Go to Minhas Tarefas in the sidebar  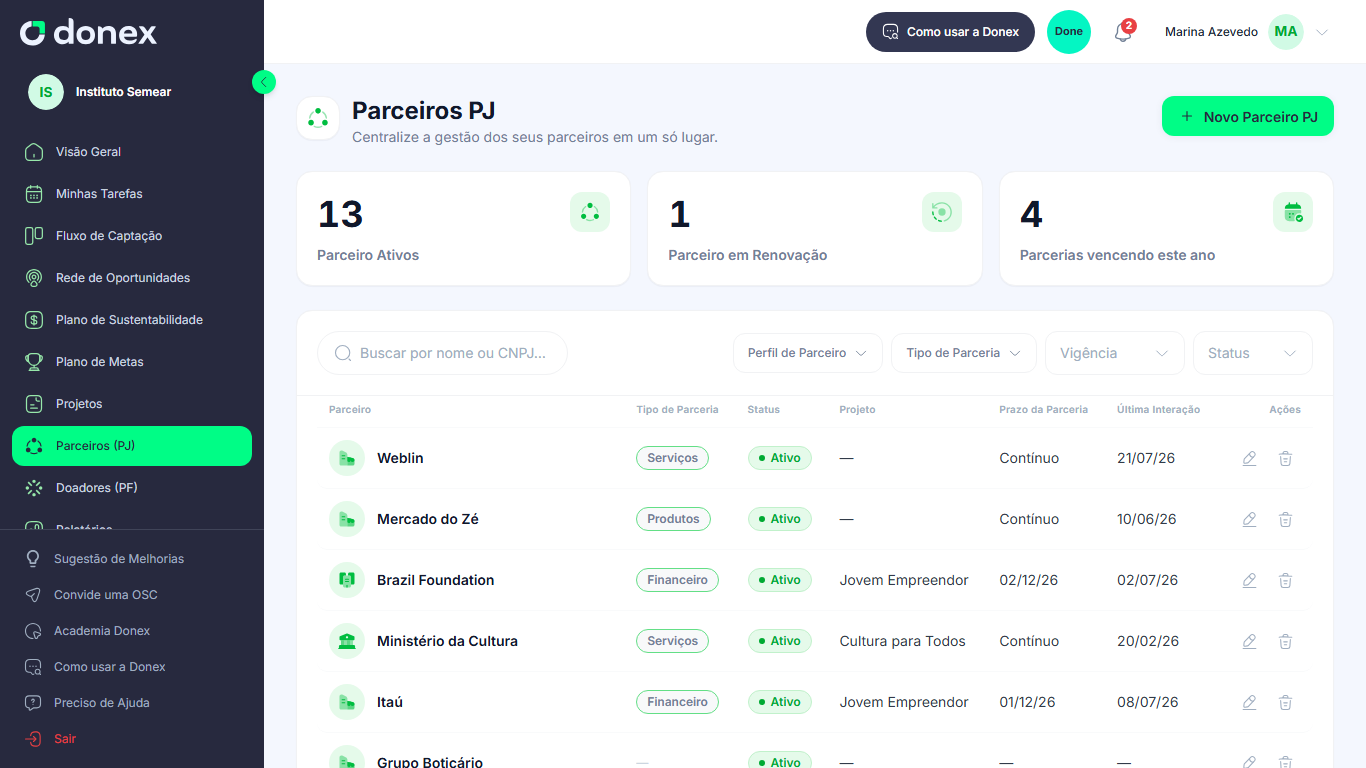point(132,194)
